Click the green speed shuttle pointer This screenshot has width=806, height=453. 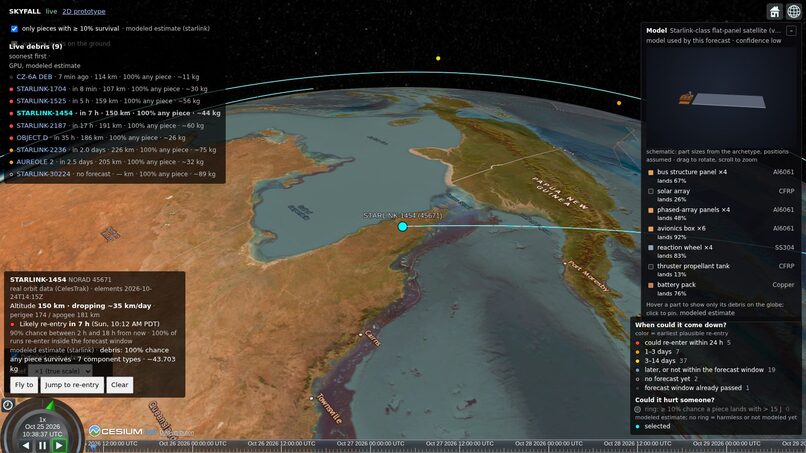click(50, 406)
